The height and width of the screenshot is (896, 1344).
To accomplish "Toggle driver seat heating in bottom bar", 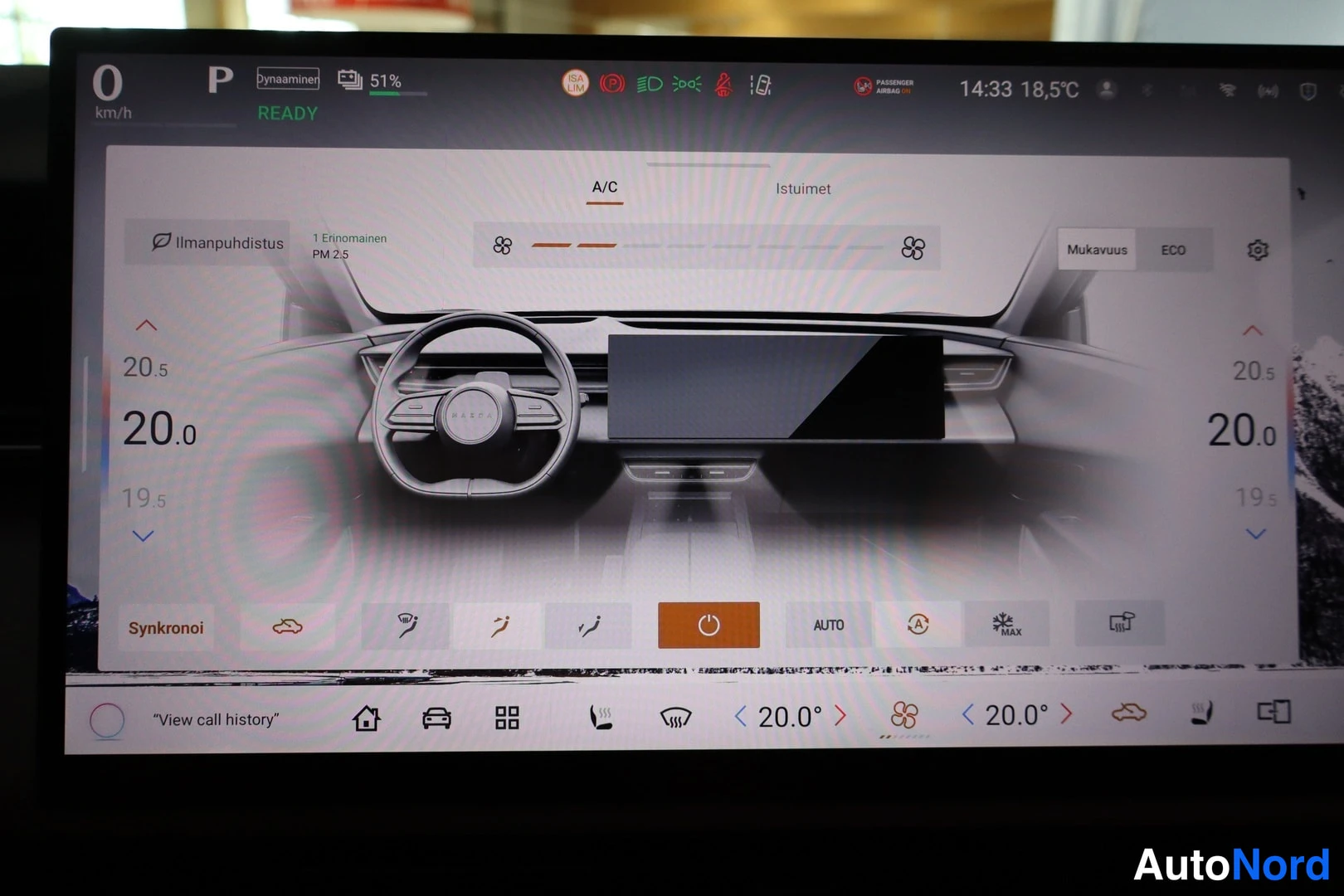I will click(601, 717).
